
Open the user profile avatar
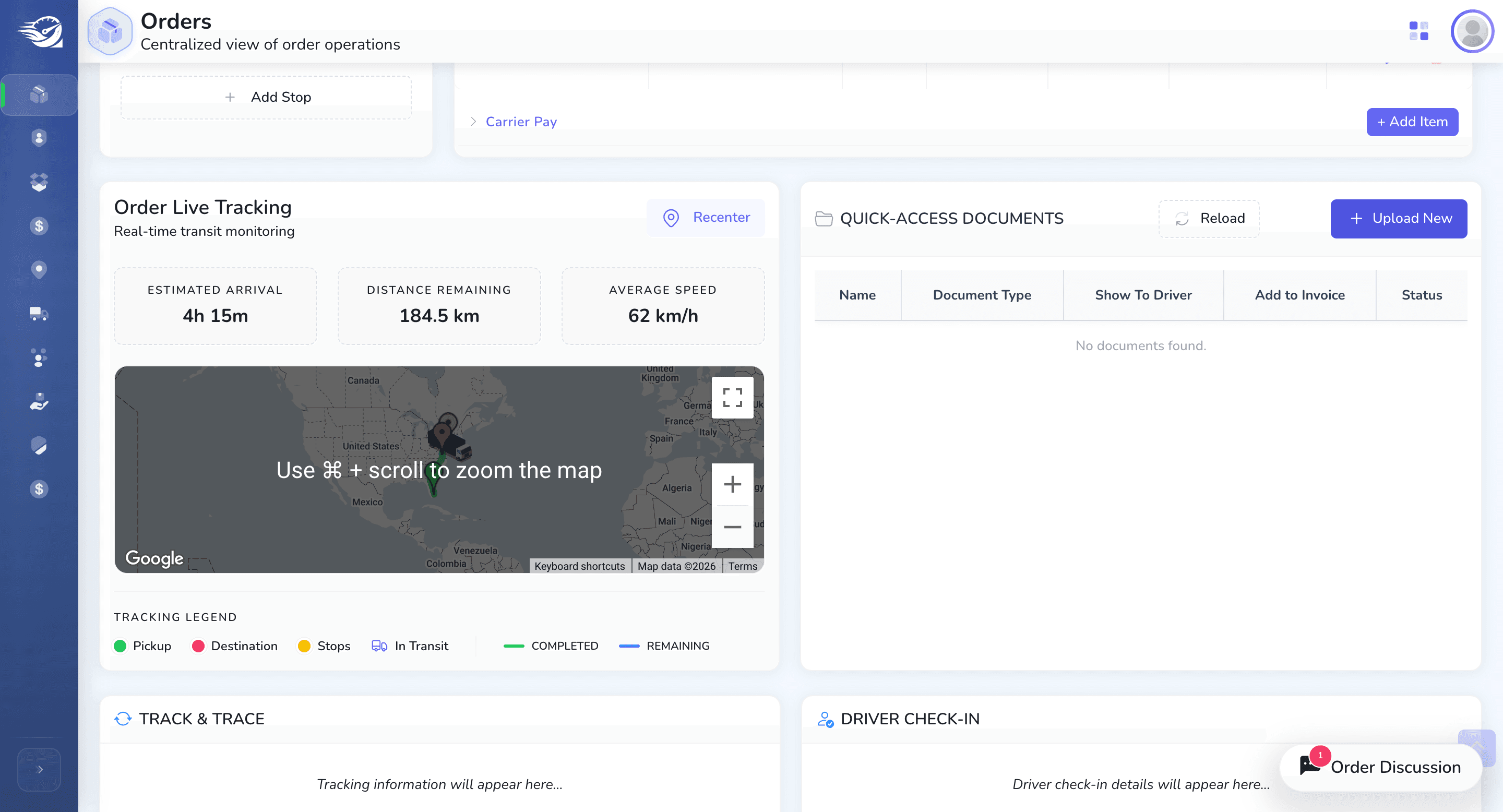click(x=1472, y=31)
